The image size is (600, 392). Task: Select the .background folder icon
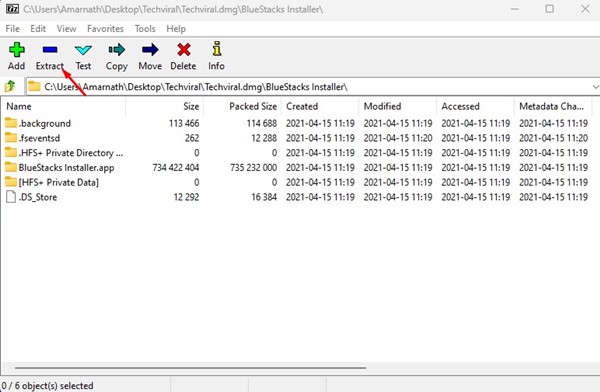click(x=11, y=123)
